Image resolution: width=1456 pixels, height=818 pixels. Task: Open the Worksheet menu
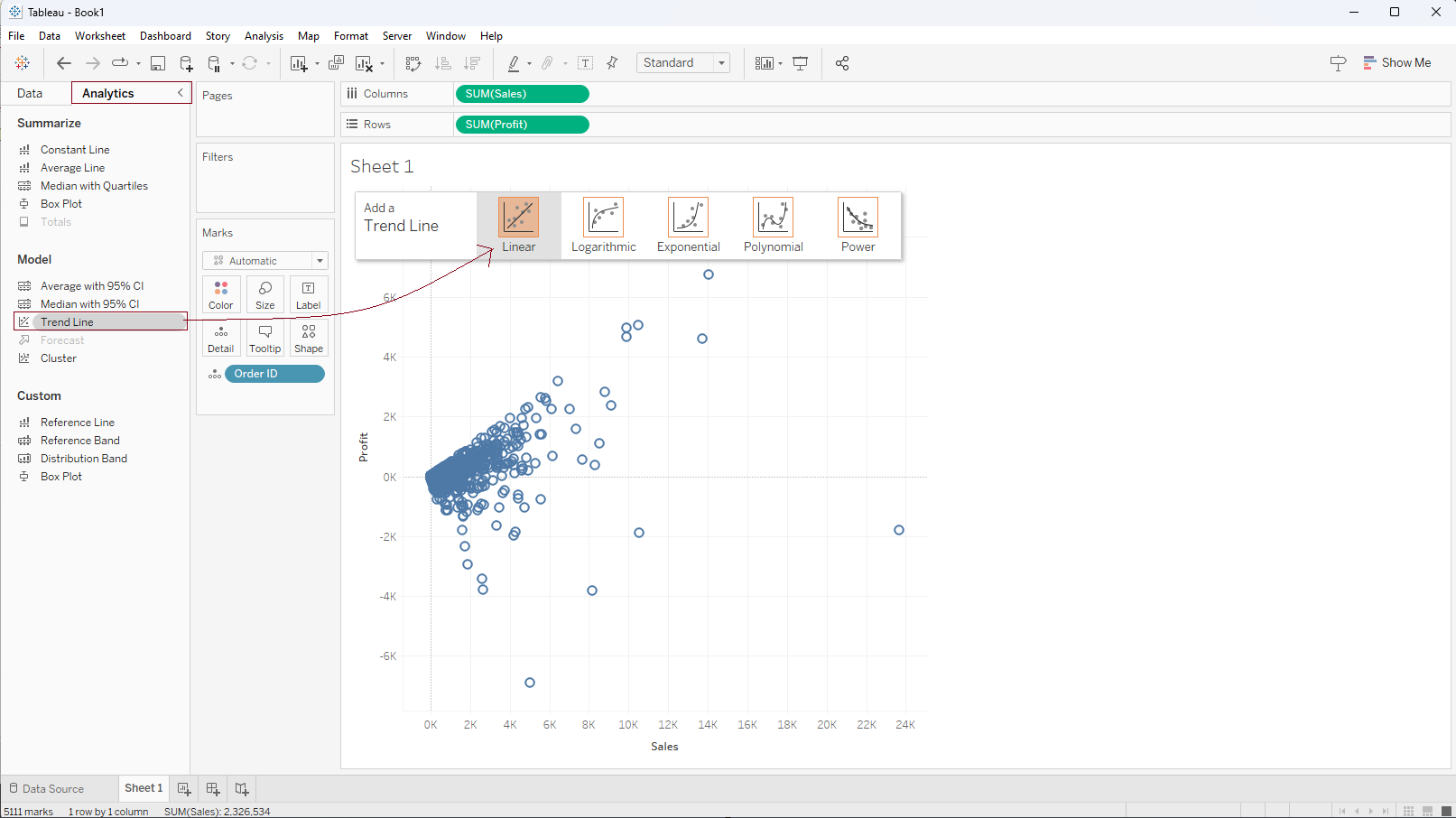[100, 36]
